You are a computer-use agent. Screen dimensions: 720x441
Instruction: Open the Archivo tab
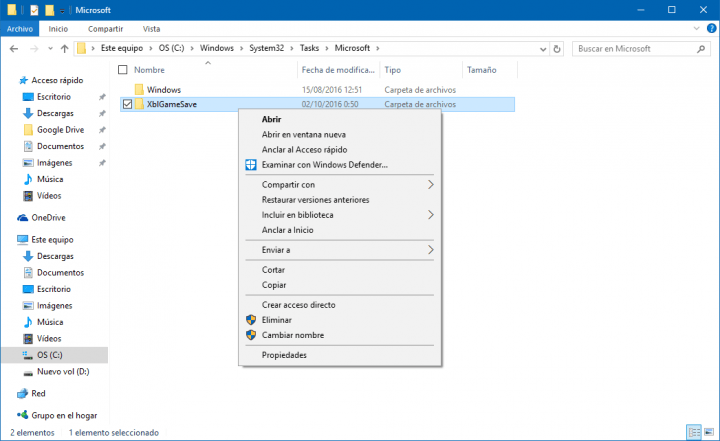(x=20, y=28)
